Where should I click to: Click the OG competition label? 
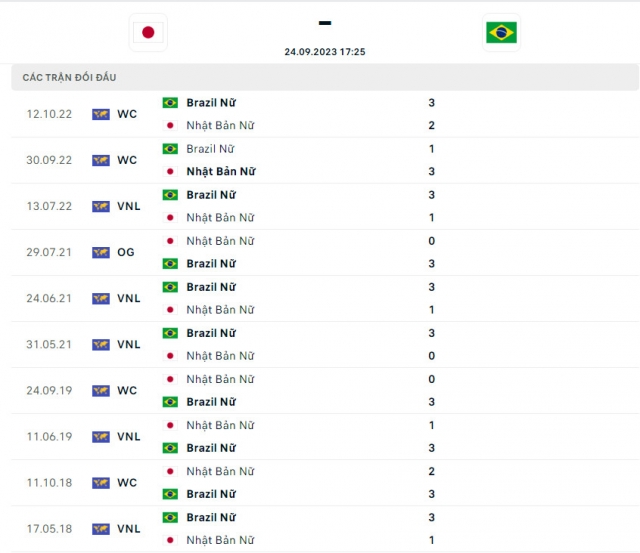(126, 252)
